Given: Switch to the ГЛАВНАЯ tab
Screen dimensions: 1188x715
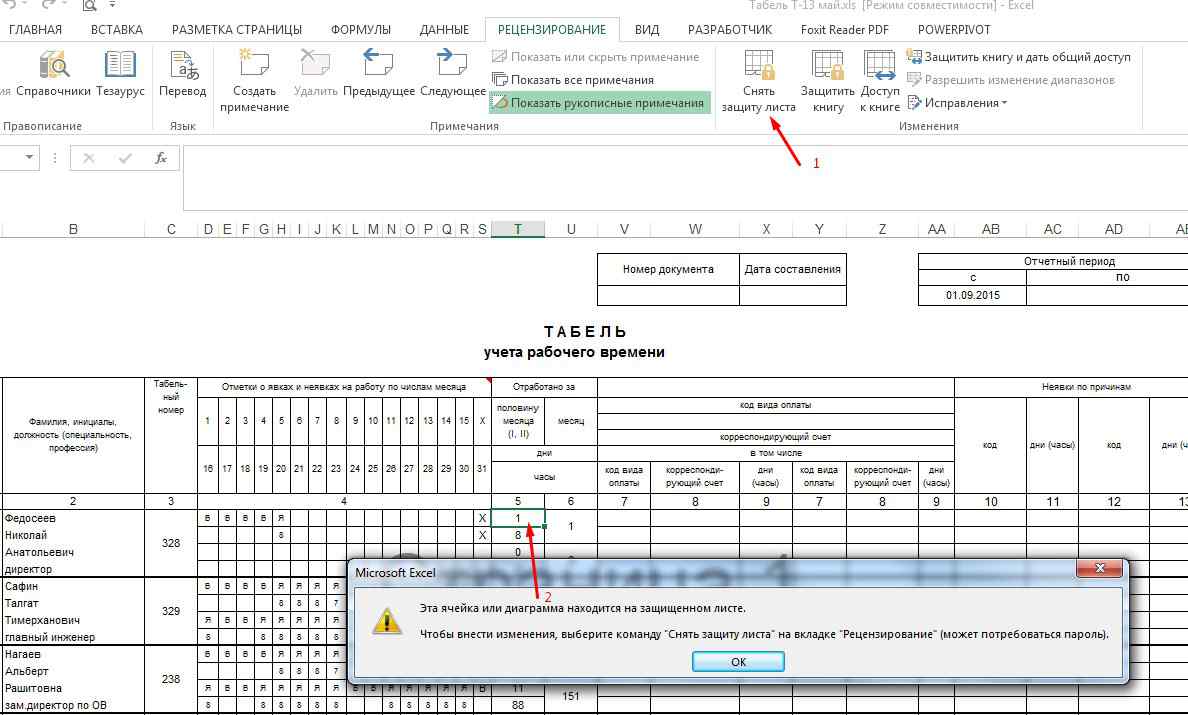Looking at the screenshot, I should pos(36,30).
